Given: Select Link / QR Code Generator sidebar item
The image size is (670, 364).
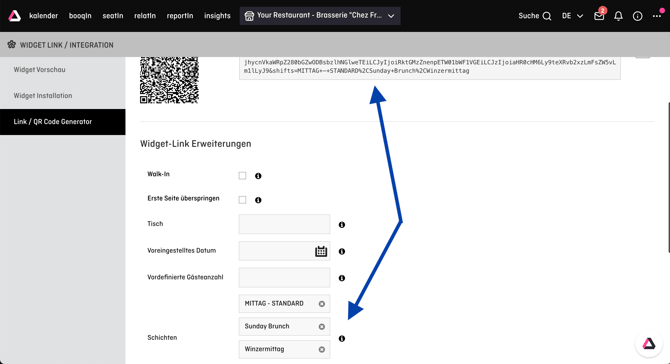Looking at the screenshot, I should click(63, 122).
